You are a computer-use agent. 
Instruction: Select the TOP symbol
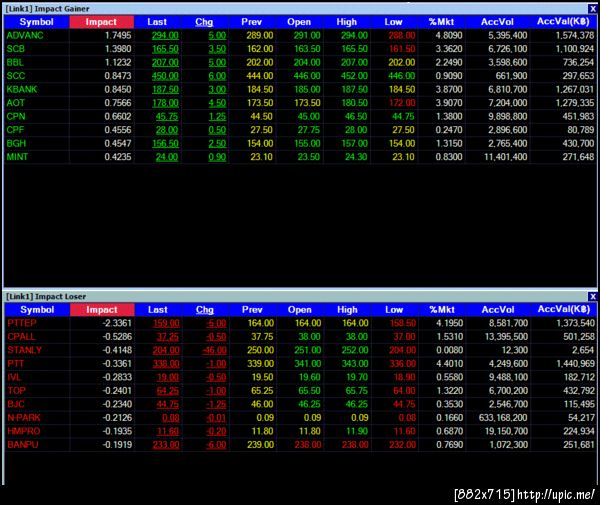coord(16,391)
